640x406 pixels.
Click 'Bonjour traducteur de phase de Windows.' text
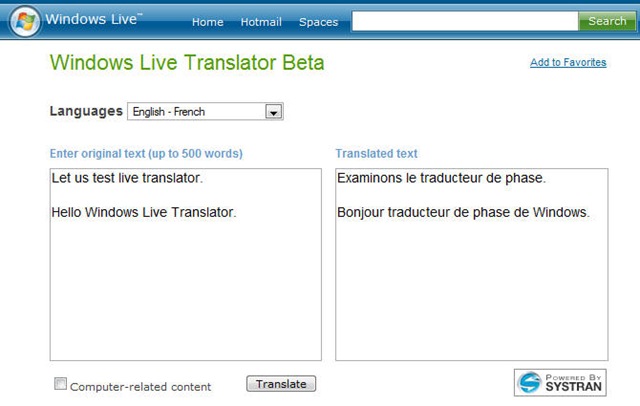pos(463,213)
